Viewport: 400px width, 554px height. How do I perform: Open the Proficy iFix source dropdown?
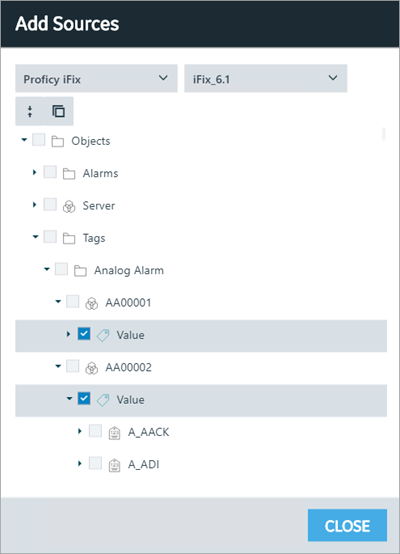pos(96,78)
